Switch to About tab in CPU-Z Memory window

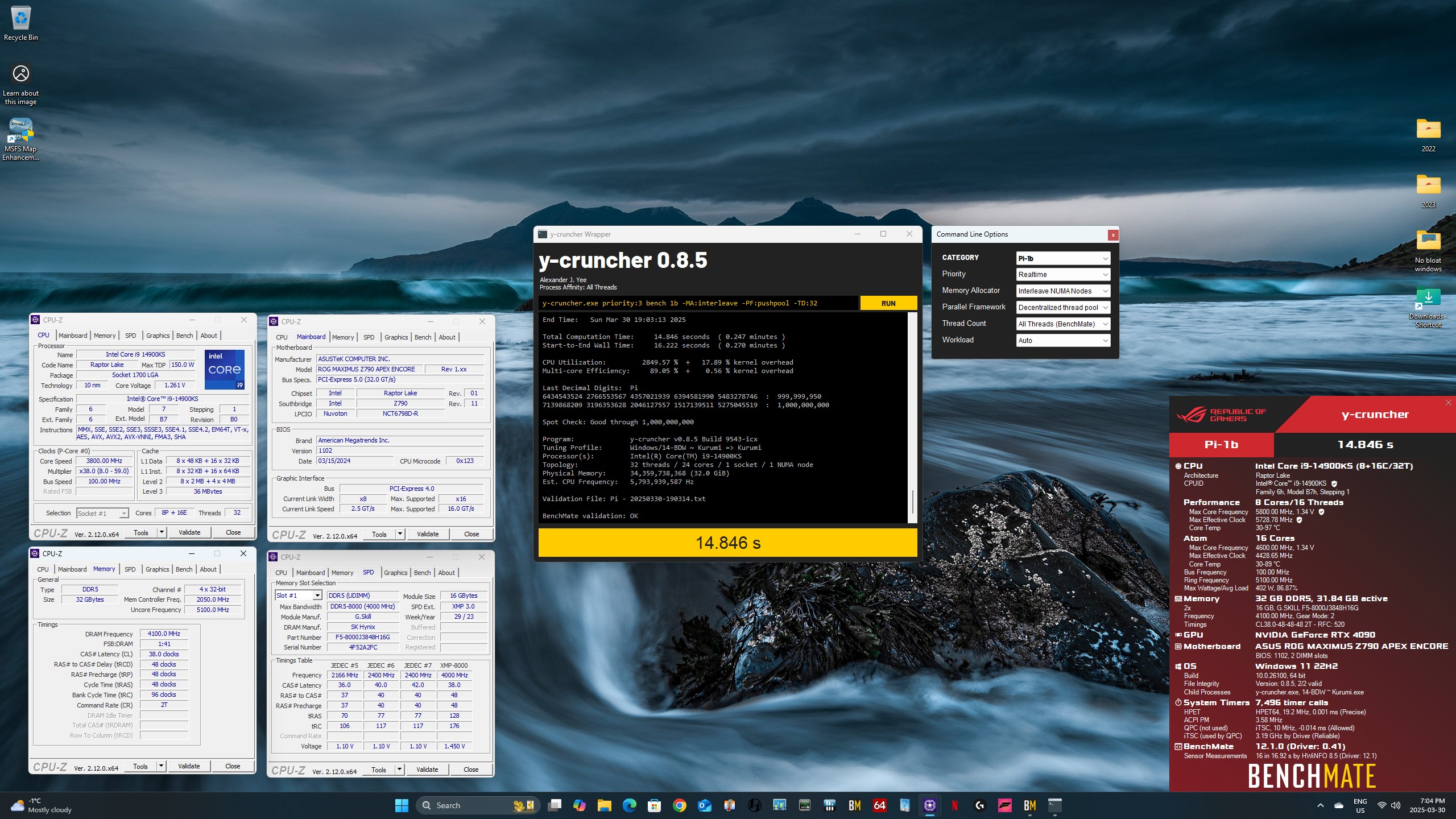pos(208,569)
